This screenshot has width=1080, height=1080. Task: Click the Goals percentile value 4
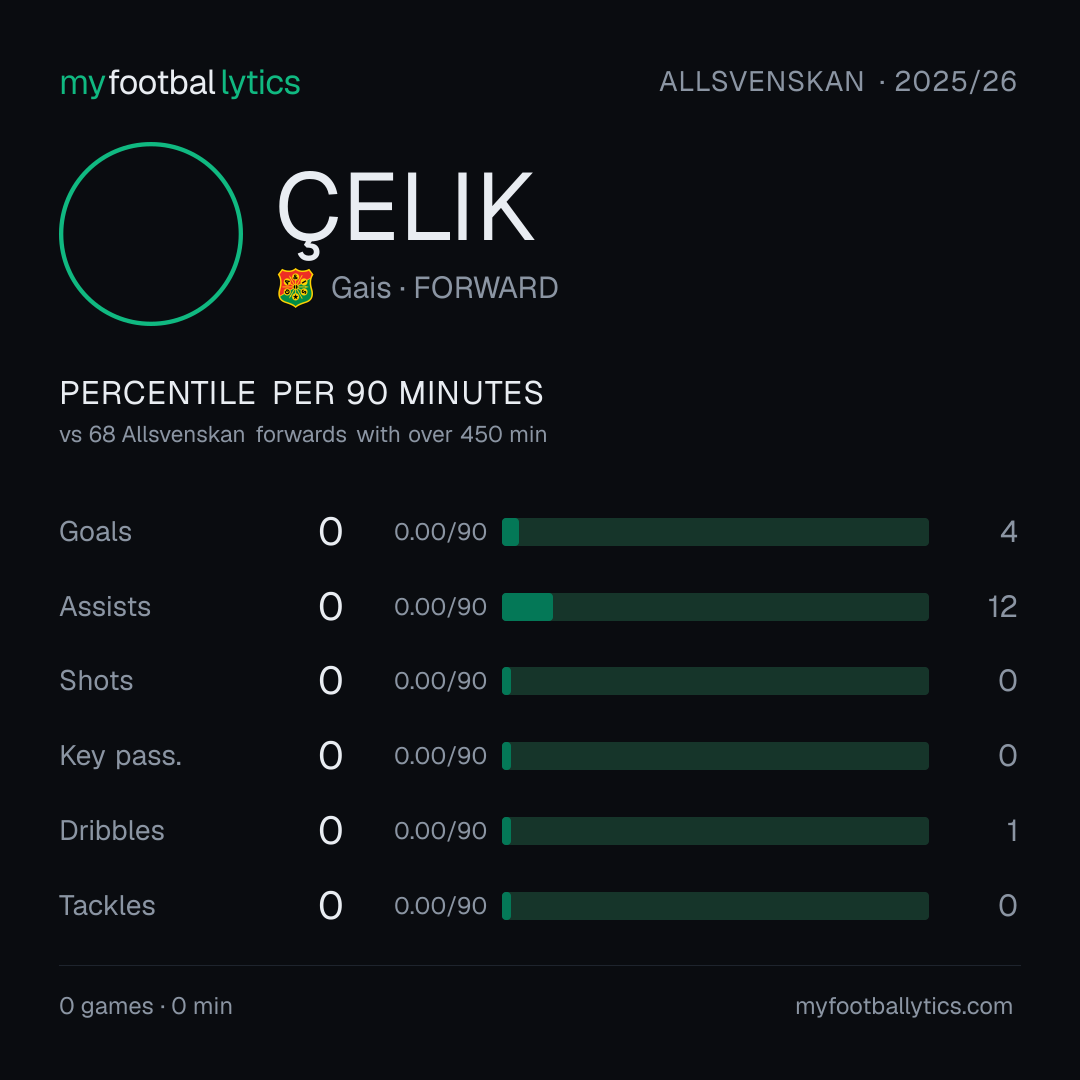[x=1008, y=532]
